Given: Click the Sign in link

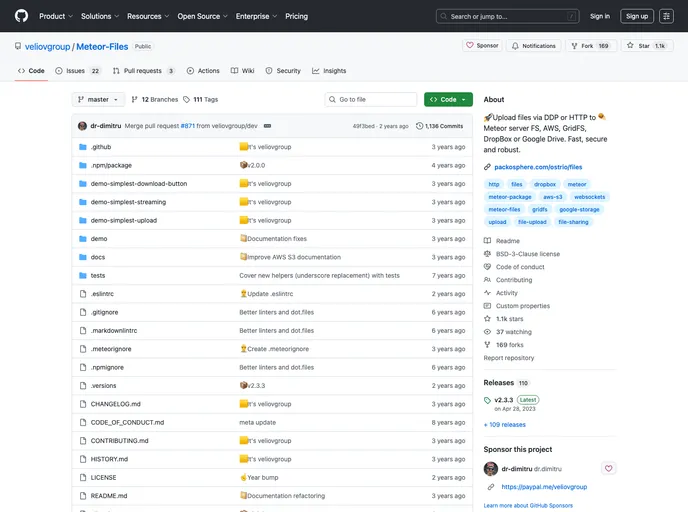Looking at the screenshot, I should click(x=599, y=16).
